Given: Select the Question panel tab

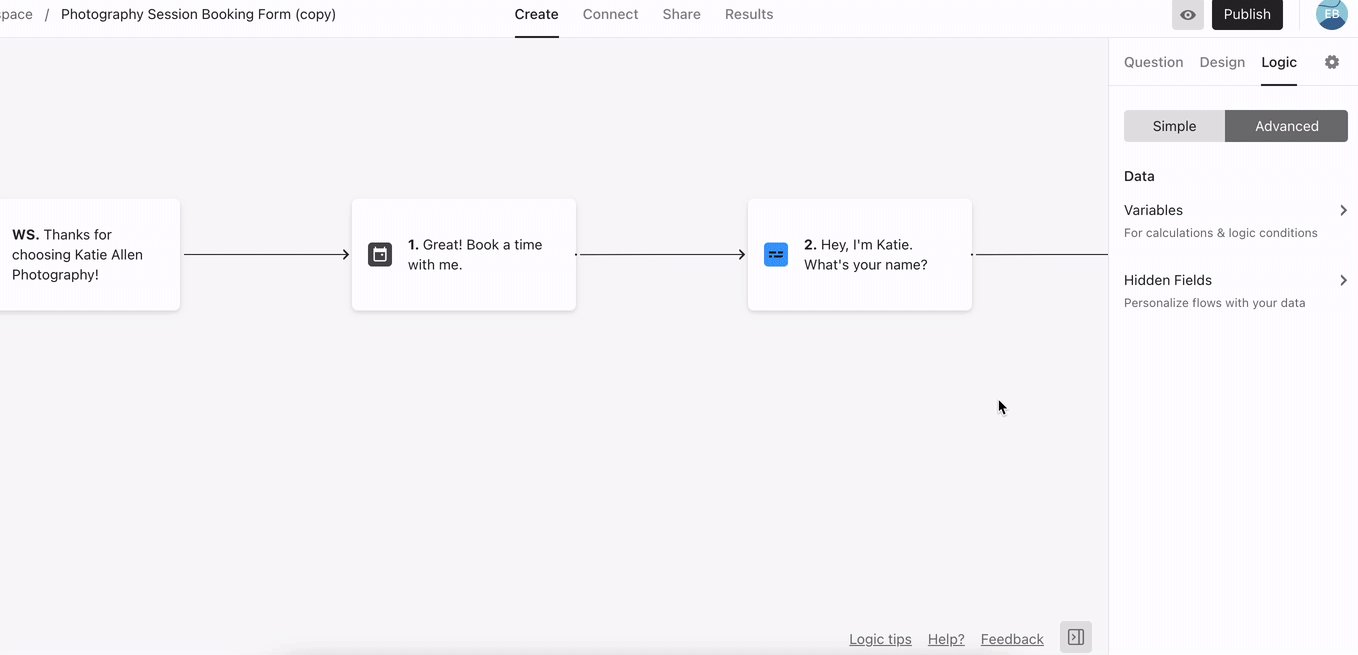Looking at the screenshot, I should (x=1153, y=62).
